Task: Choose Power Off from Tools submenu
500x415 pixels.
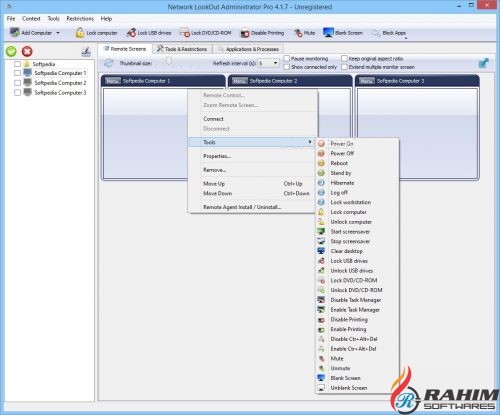Action: 357,153
